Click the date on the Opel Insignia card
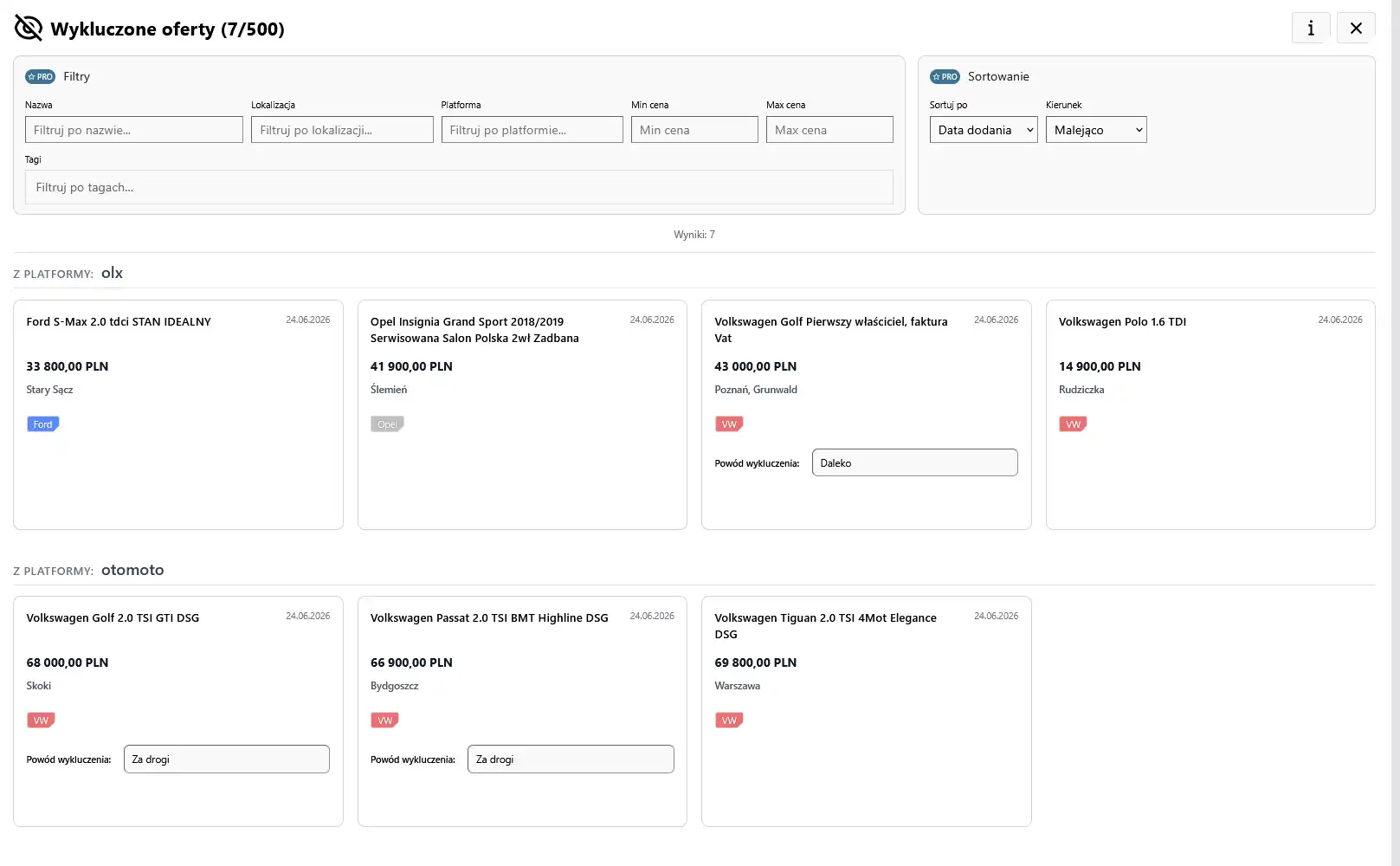This screenshot has width=1400, height=866. click(x=652, y=320)
